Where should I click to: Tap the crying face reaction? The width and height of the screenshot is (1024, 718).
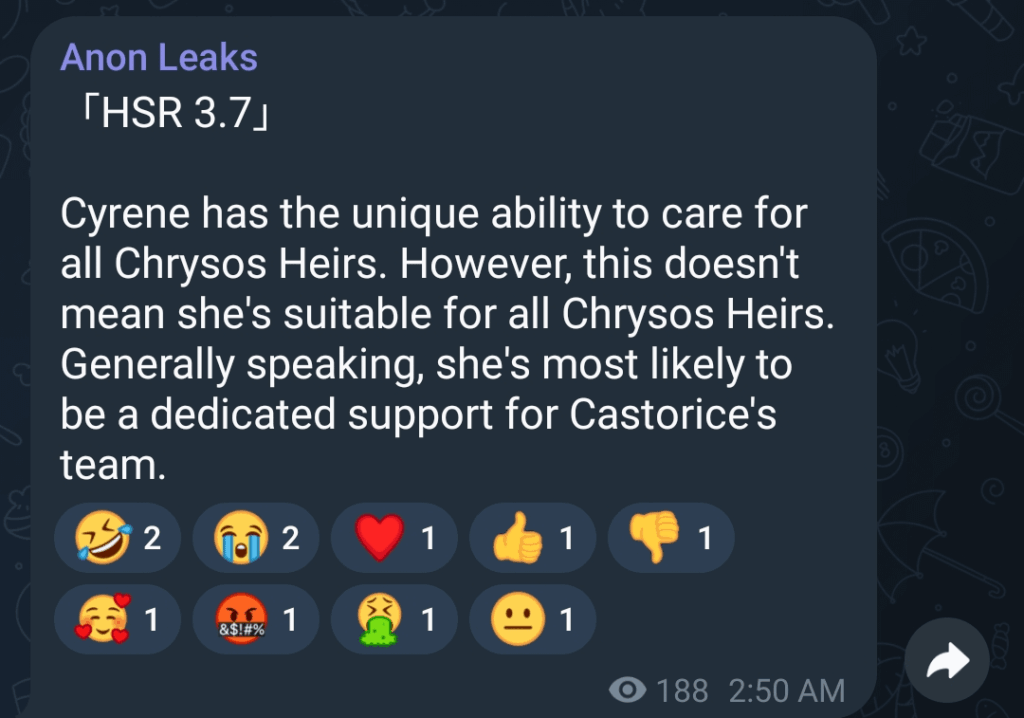pyautogui.click(x=255, y=538)
